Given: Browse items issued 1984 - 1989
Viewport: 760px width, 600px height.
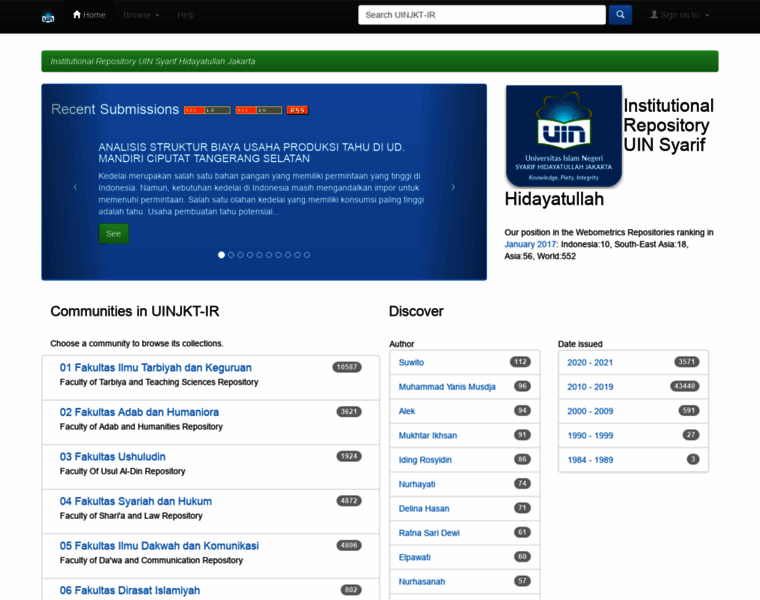Looking at the screenshot, I should coord(590,459).
